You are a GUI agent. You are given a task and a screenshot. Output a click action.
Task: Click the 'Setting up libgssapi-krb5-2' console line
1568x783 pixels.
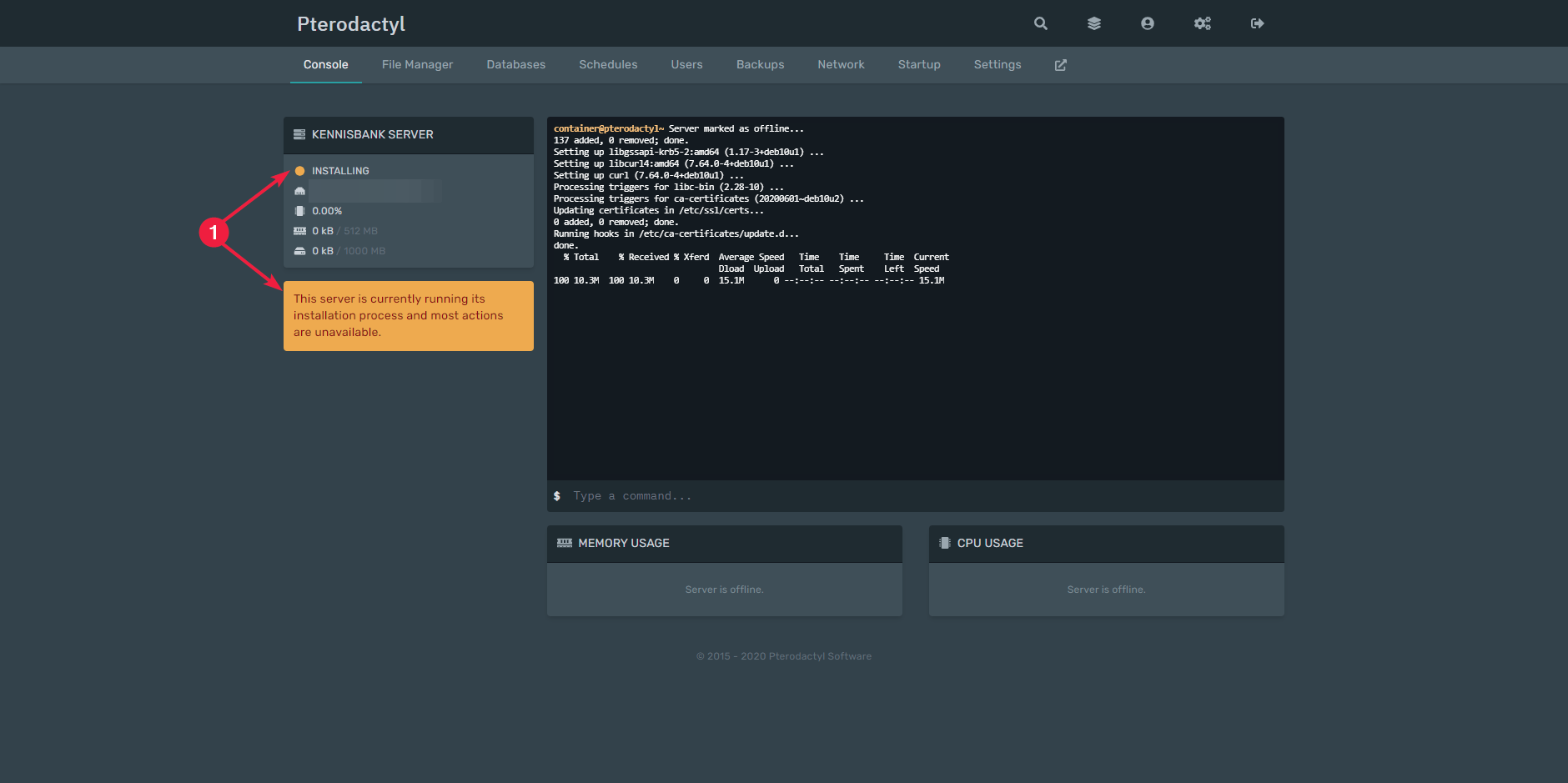(x=689, y=152)
